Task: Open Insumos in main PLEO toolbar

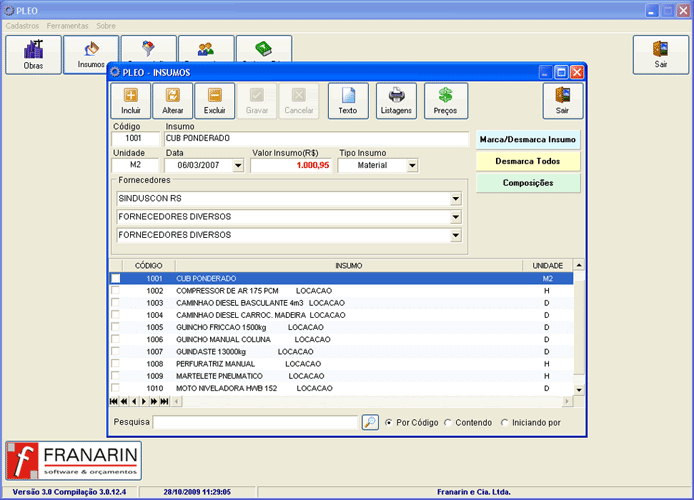Action: pos(91,54)
